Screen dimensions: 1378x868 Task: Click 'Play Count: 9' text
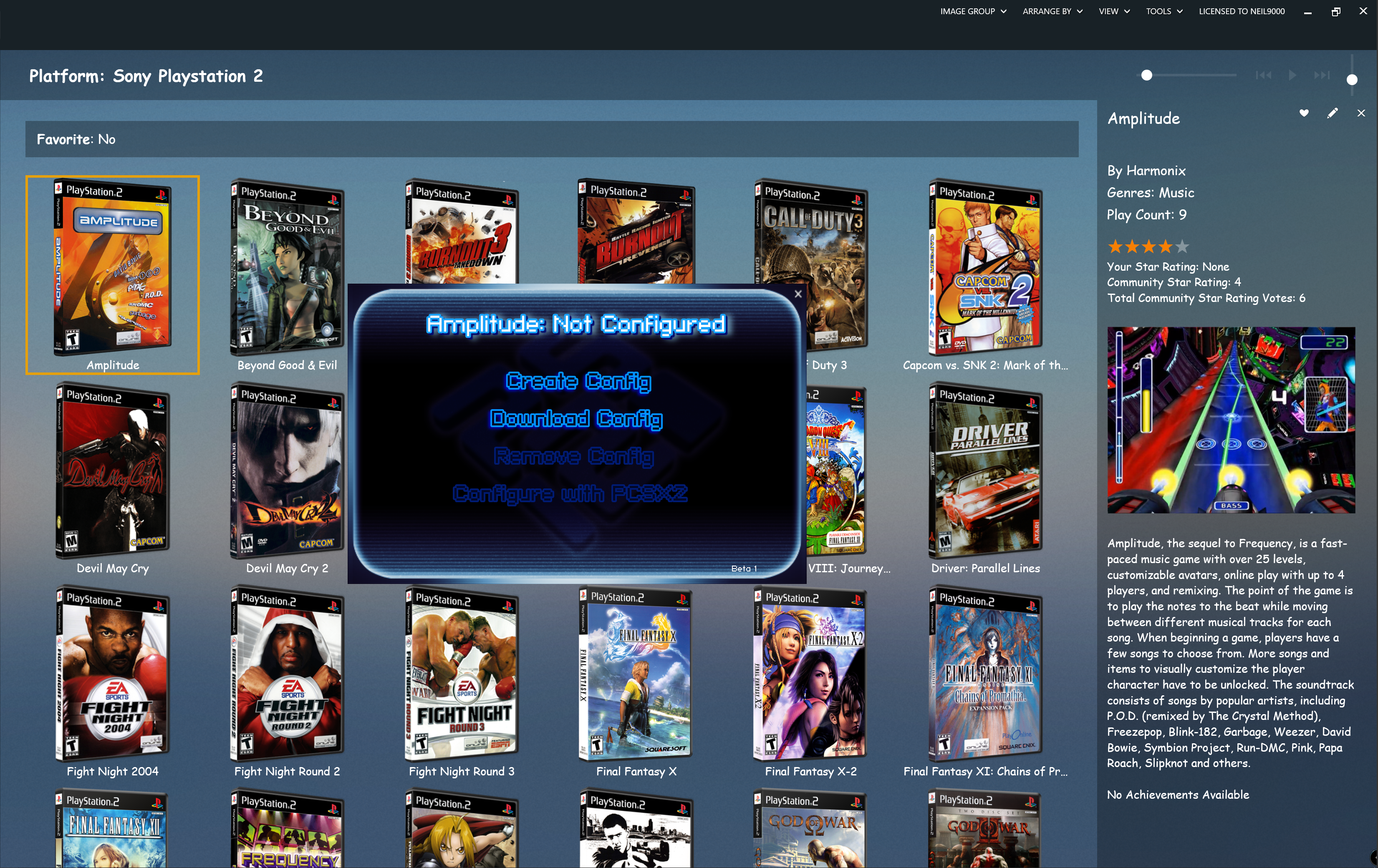tap(1146, 215)
